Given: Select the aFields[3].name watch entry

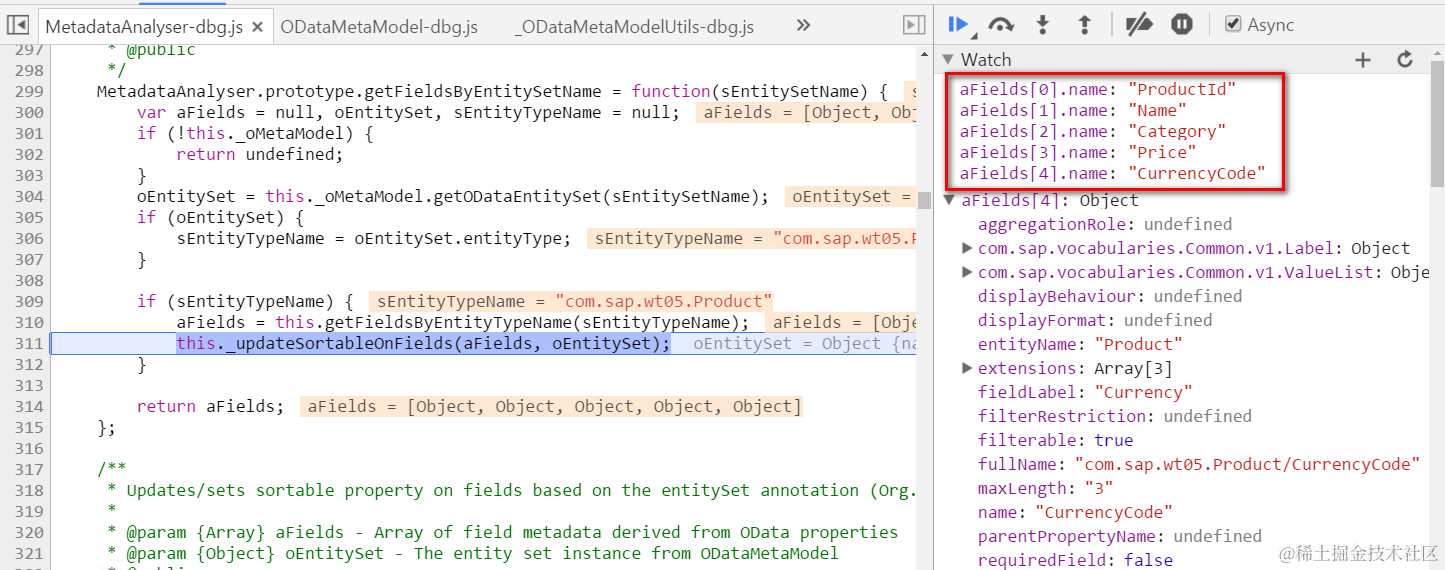Looking at the screenshot, I should click(x=1078, y=152).
